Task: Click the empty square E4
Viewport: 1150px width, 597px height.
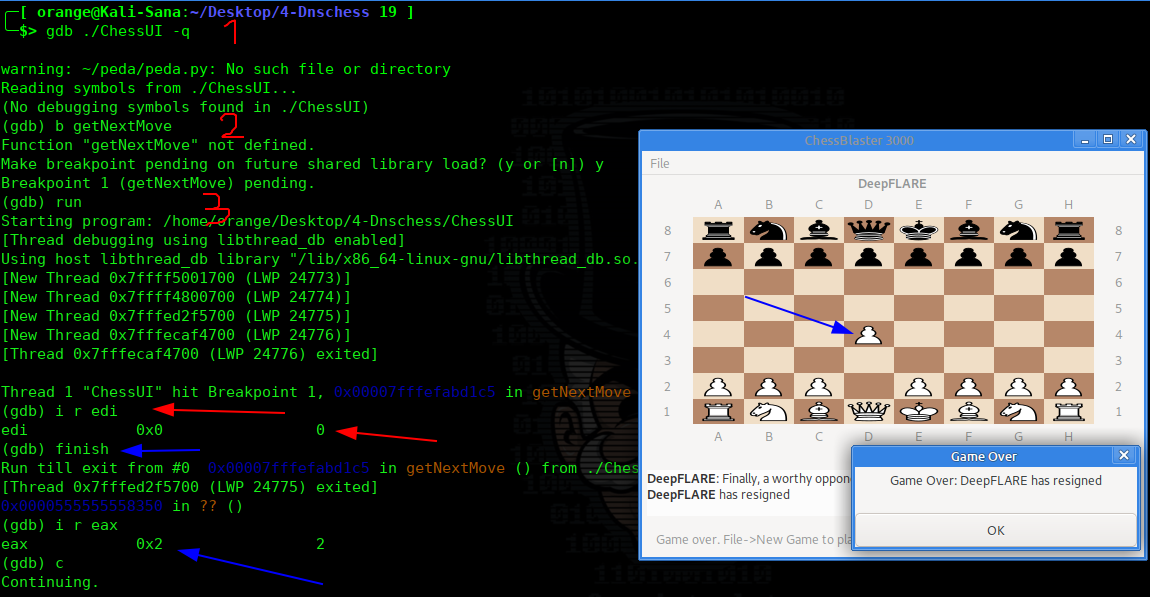Action: pos(918,334)
